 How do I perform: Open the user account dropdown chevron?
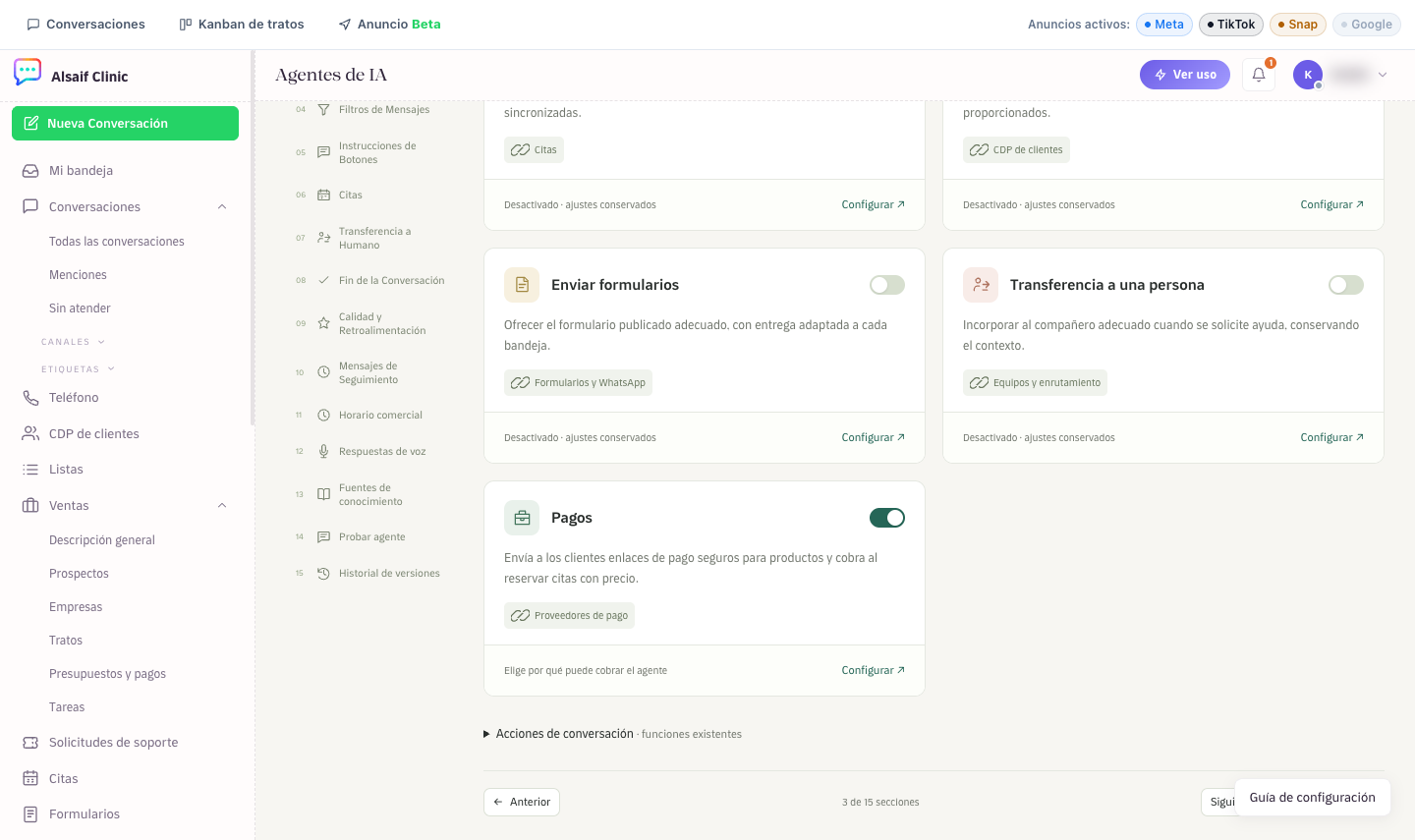click(1383, 75)
